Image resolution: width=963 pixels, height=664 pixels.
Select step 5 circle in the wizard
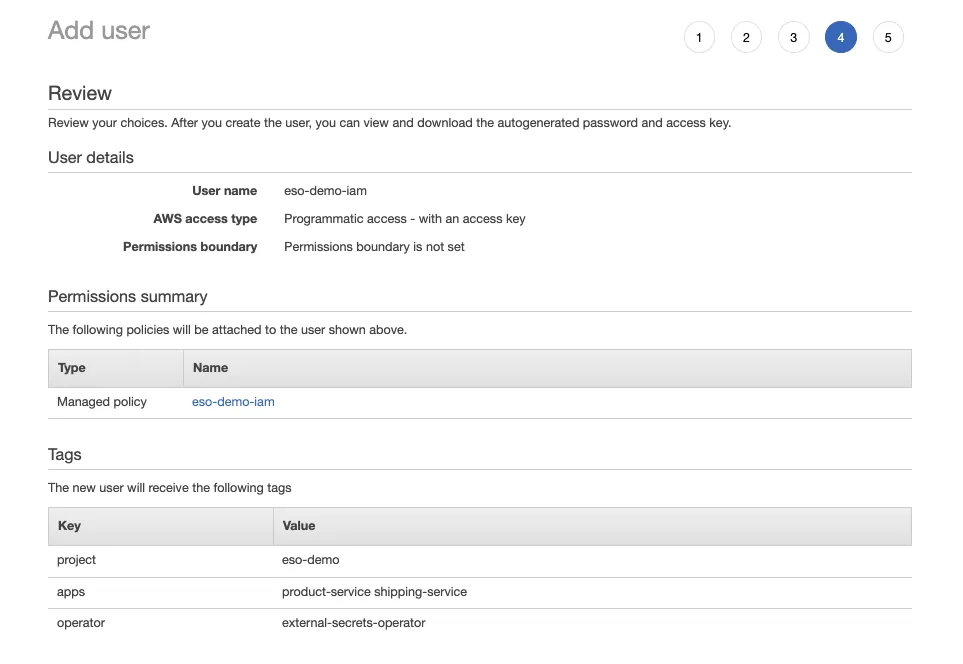click(x=888, y=36)
